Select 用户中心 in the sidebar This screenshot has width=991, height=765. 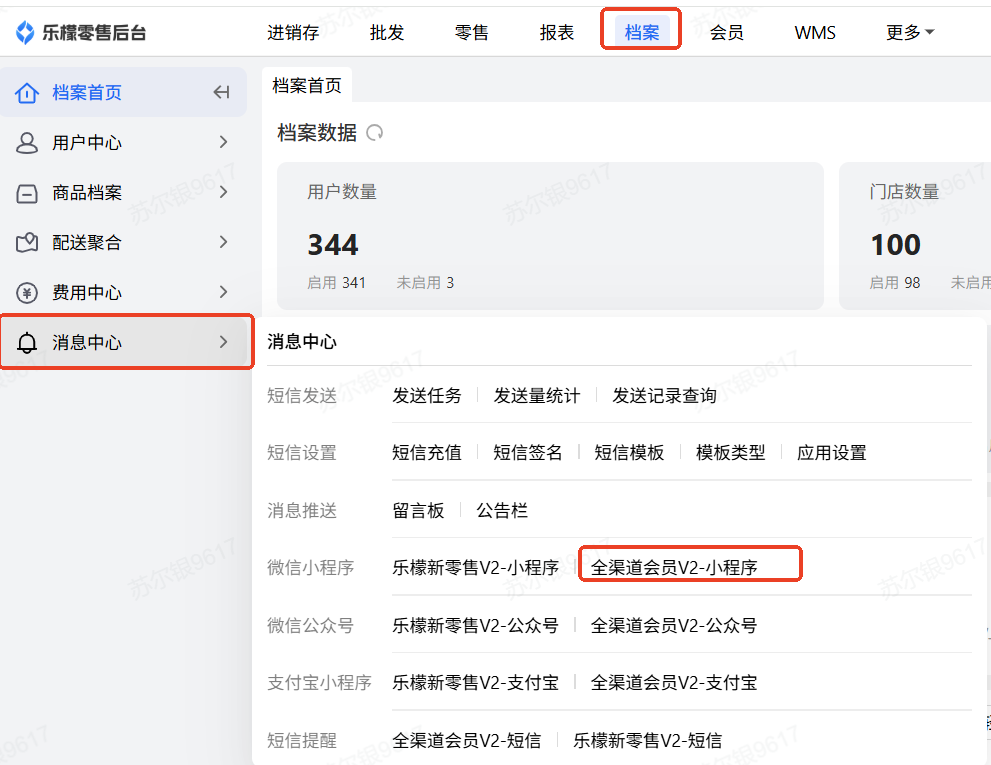[x=123, y=142]
